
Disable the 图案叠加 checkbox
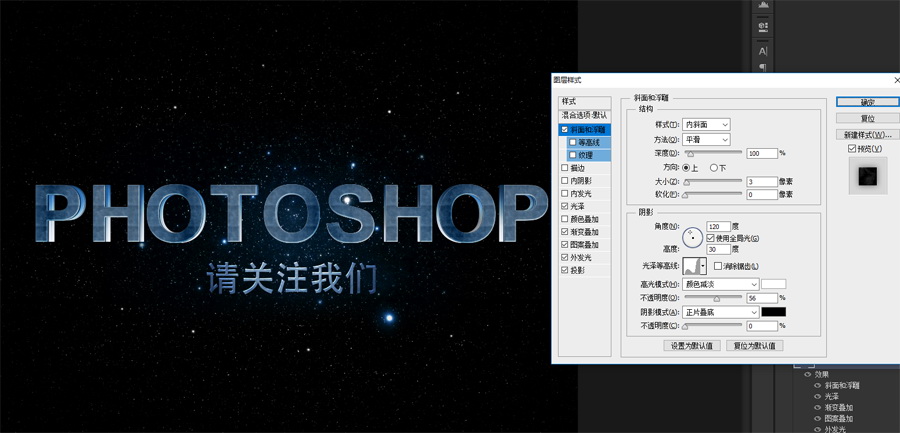coord(564,245)
